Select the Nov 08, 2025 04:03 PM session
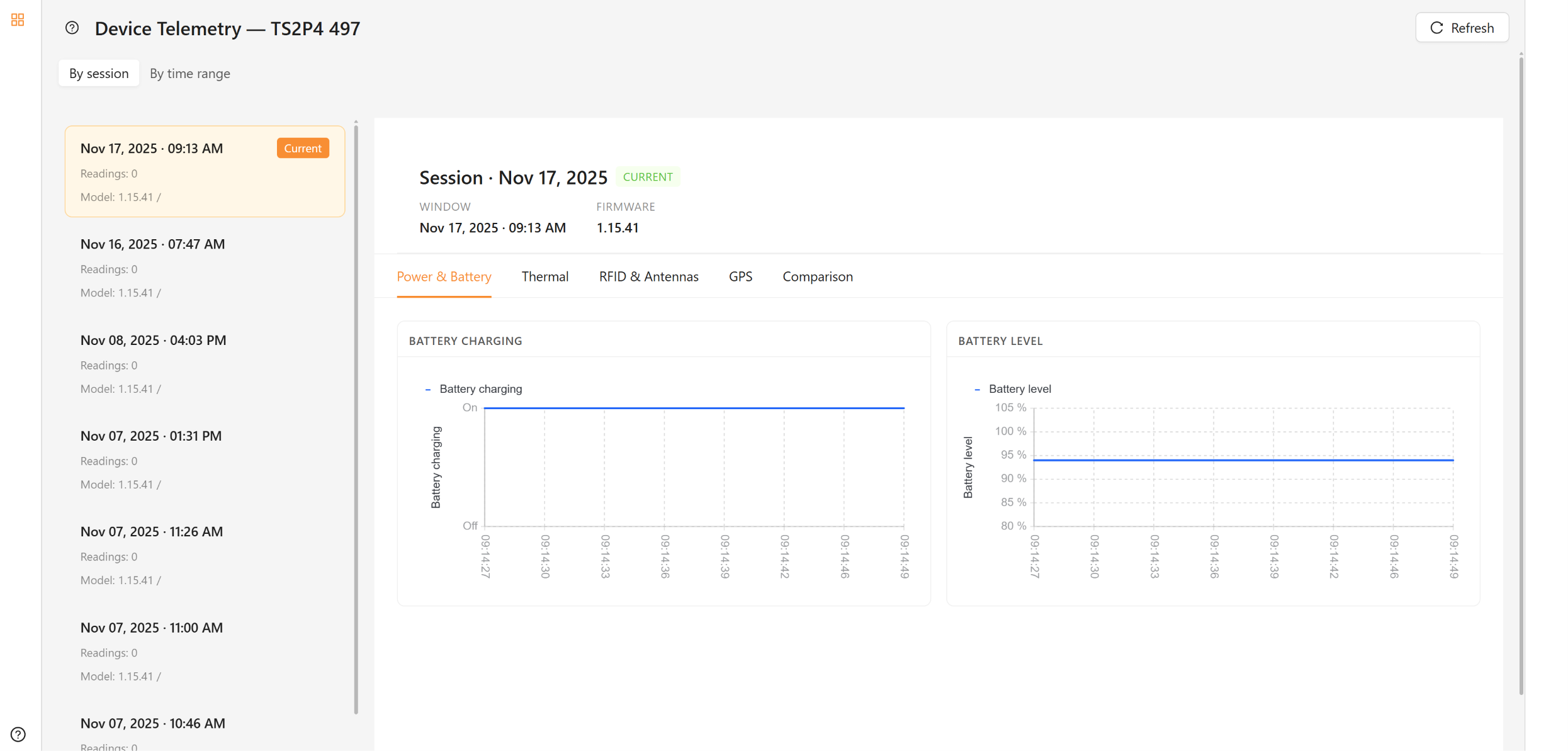The image size is (1568, 751). [205, 364]
